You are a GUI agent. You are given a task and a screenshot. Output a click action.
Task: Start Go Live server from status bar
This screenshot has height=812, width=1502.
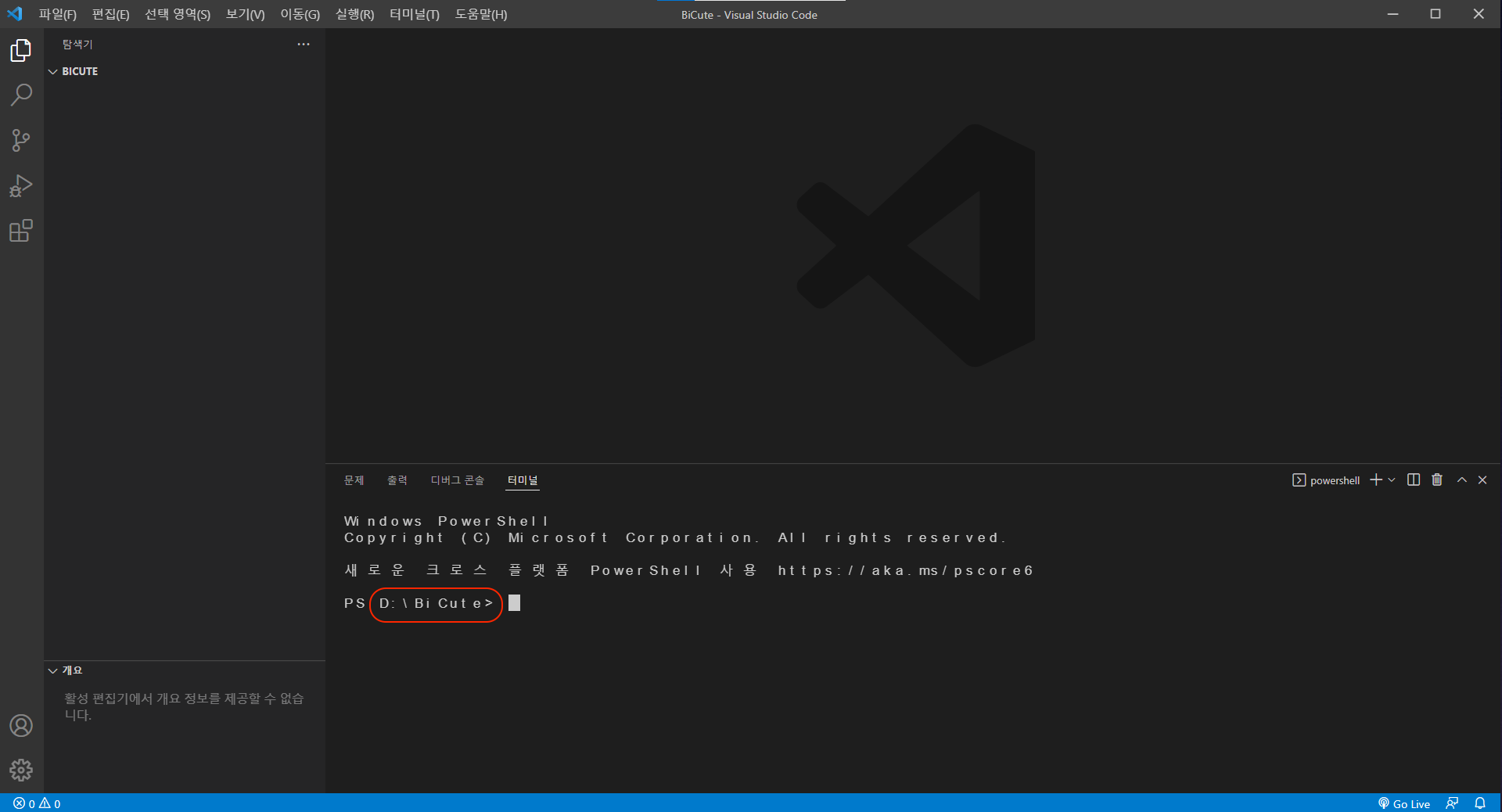(x=1404, y=803)
